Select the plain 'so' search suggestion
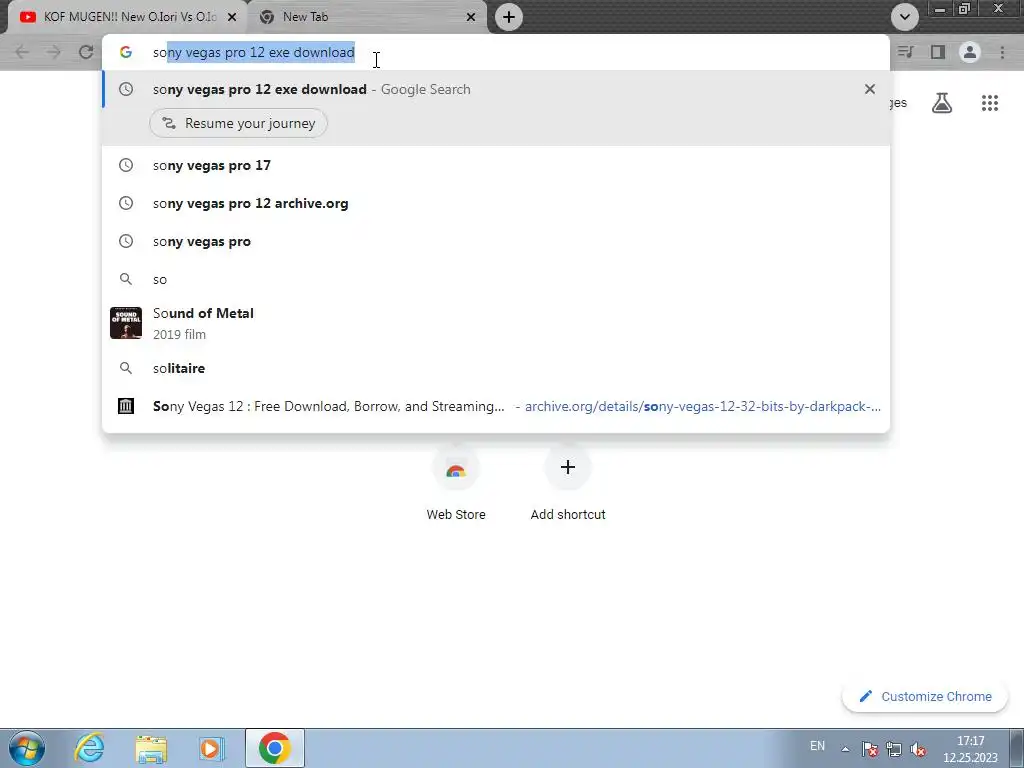Image resolution: width=1024 pixels, height=768 pixels. 496,280
